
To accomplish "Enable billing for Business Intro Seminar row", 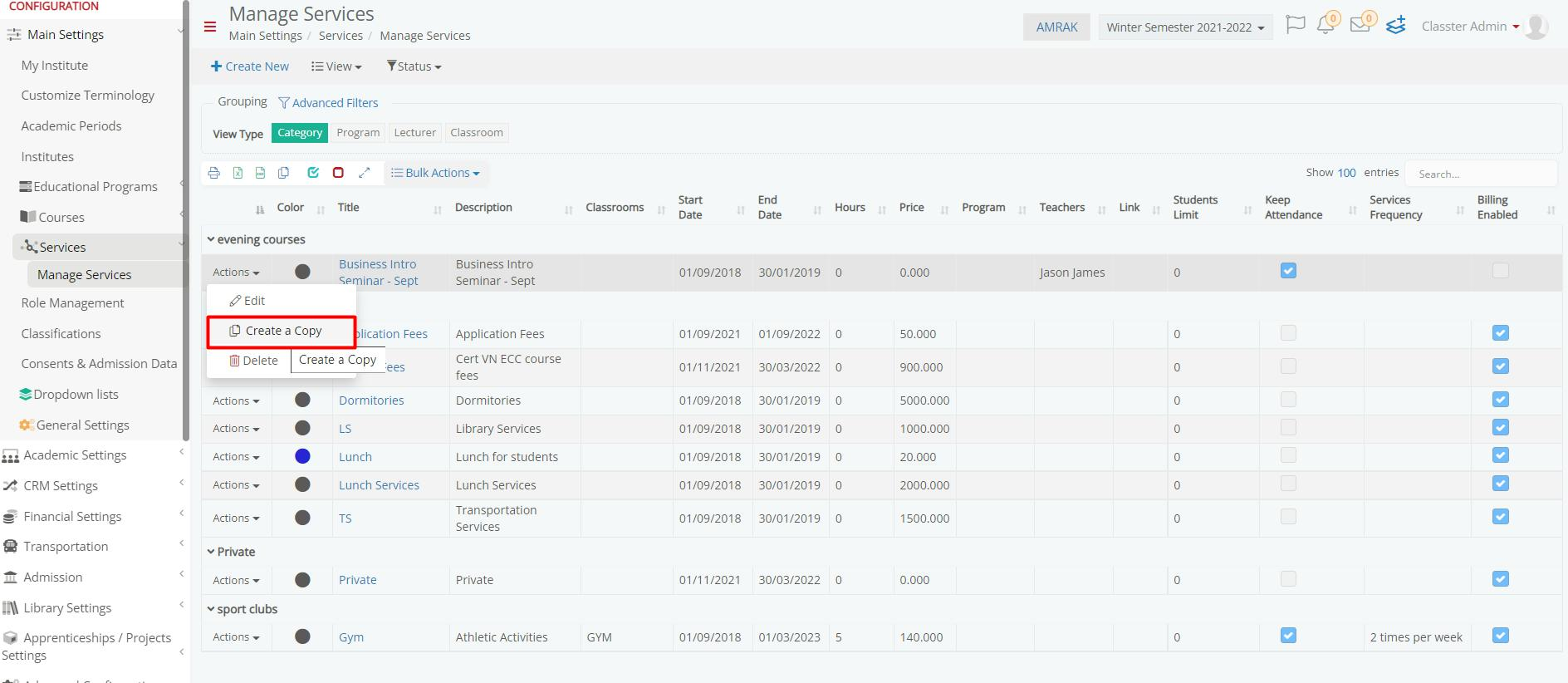I will (x=1501, y=271).
